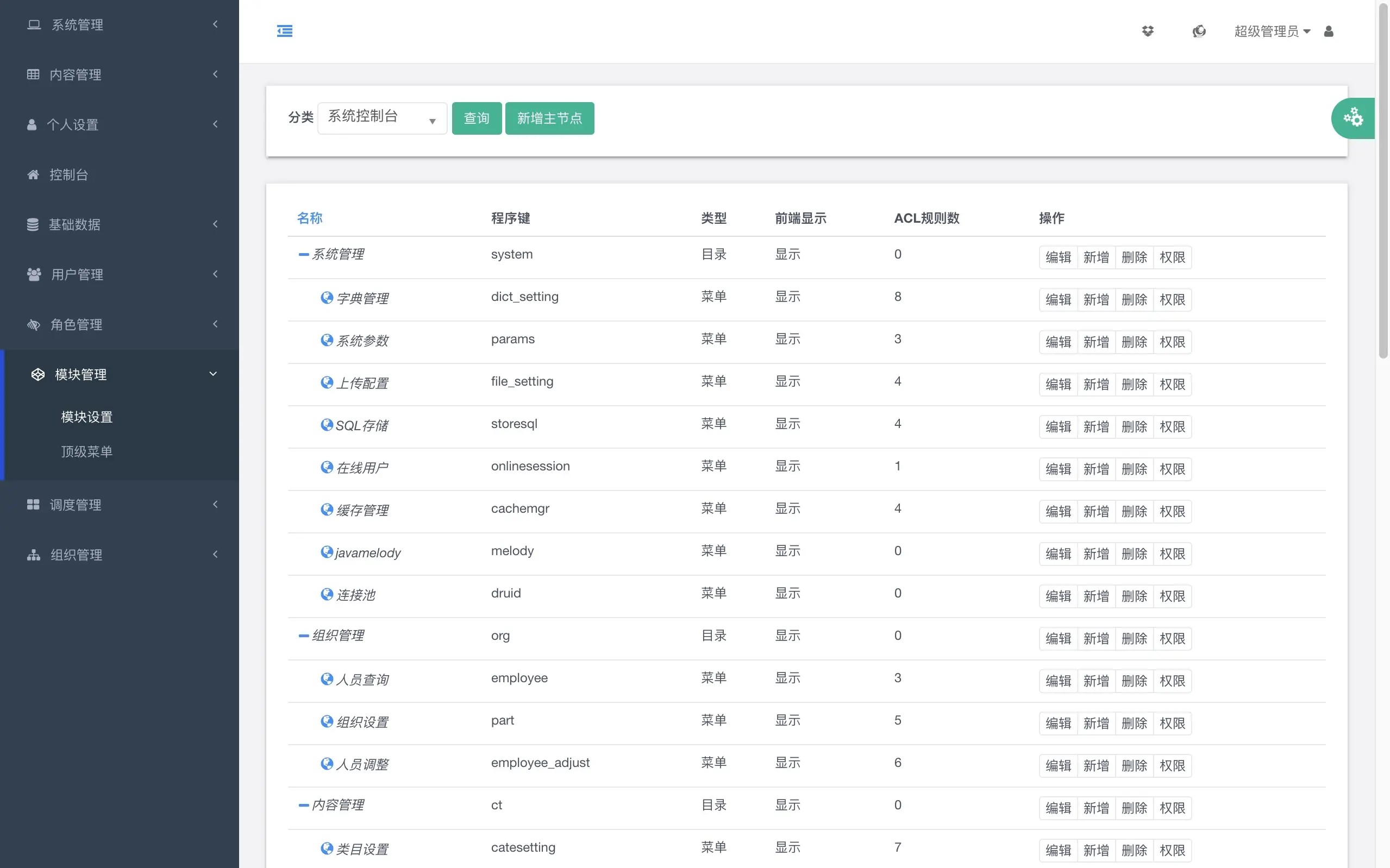Click the sitemap icon beside 组织管理
Screen dimensions: 1390x868
click(x=34, y=555)
